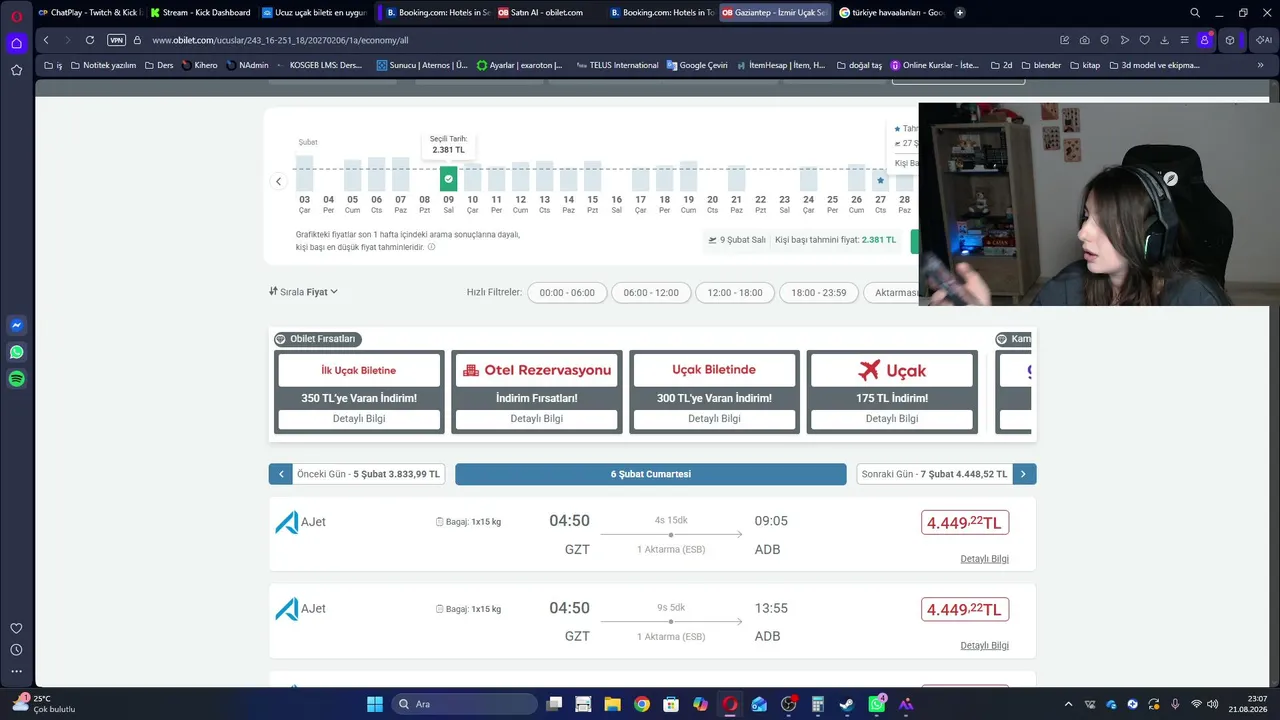Screen dimensions: 1280x720
Task: Click Detaylı Bilgi under 175 TL İndirim
Action: pyautogui.click(x=892, y=419)
